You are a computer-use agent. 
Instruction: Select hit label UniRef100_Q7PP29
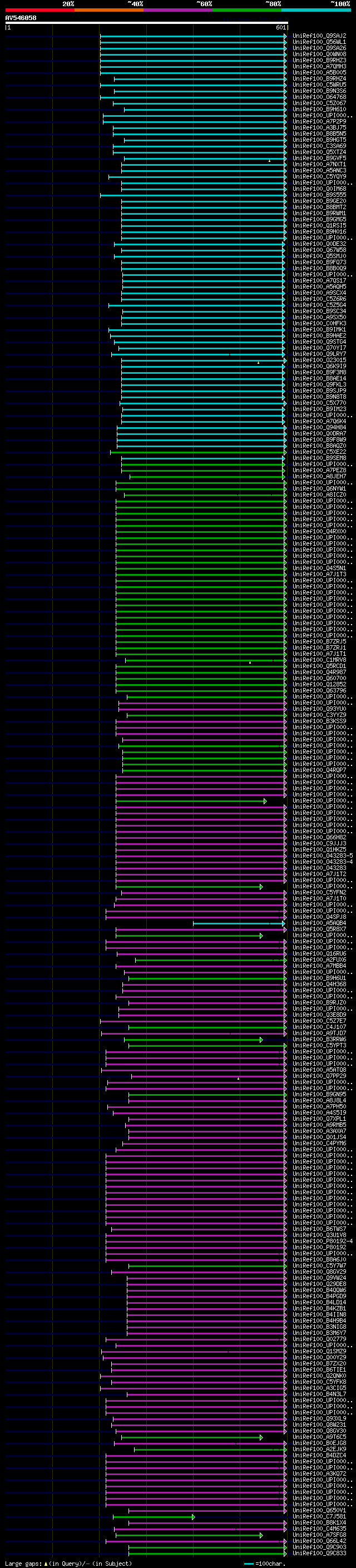(319, 1076)
